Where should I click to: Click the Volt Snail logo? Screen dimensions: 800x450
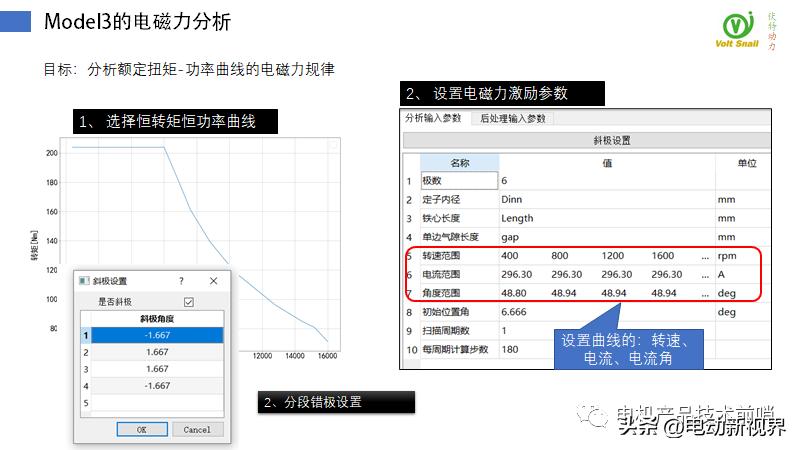[x=738, y=30]
